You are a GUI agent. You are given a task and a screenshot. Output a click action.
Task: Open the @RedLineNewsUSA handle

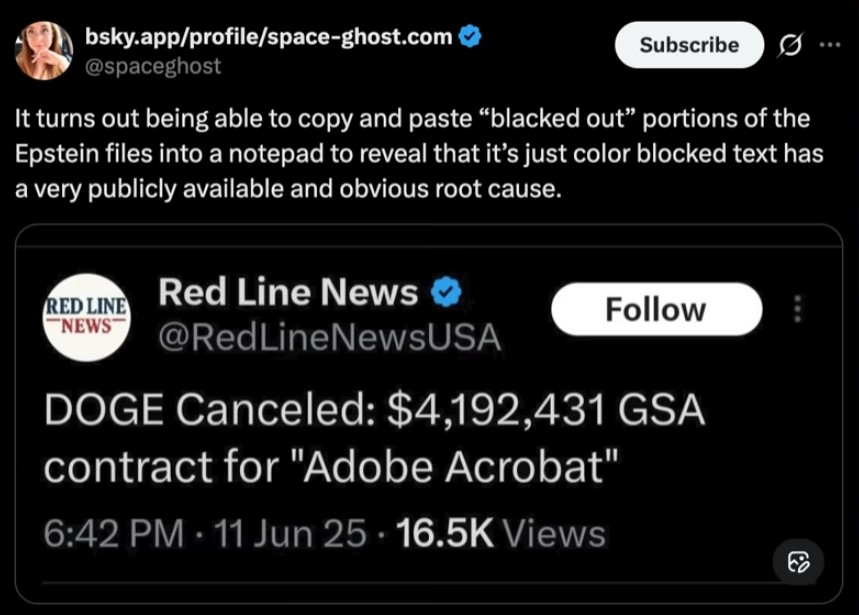tap(329, 337)
